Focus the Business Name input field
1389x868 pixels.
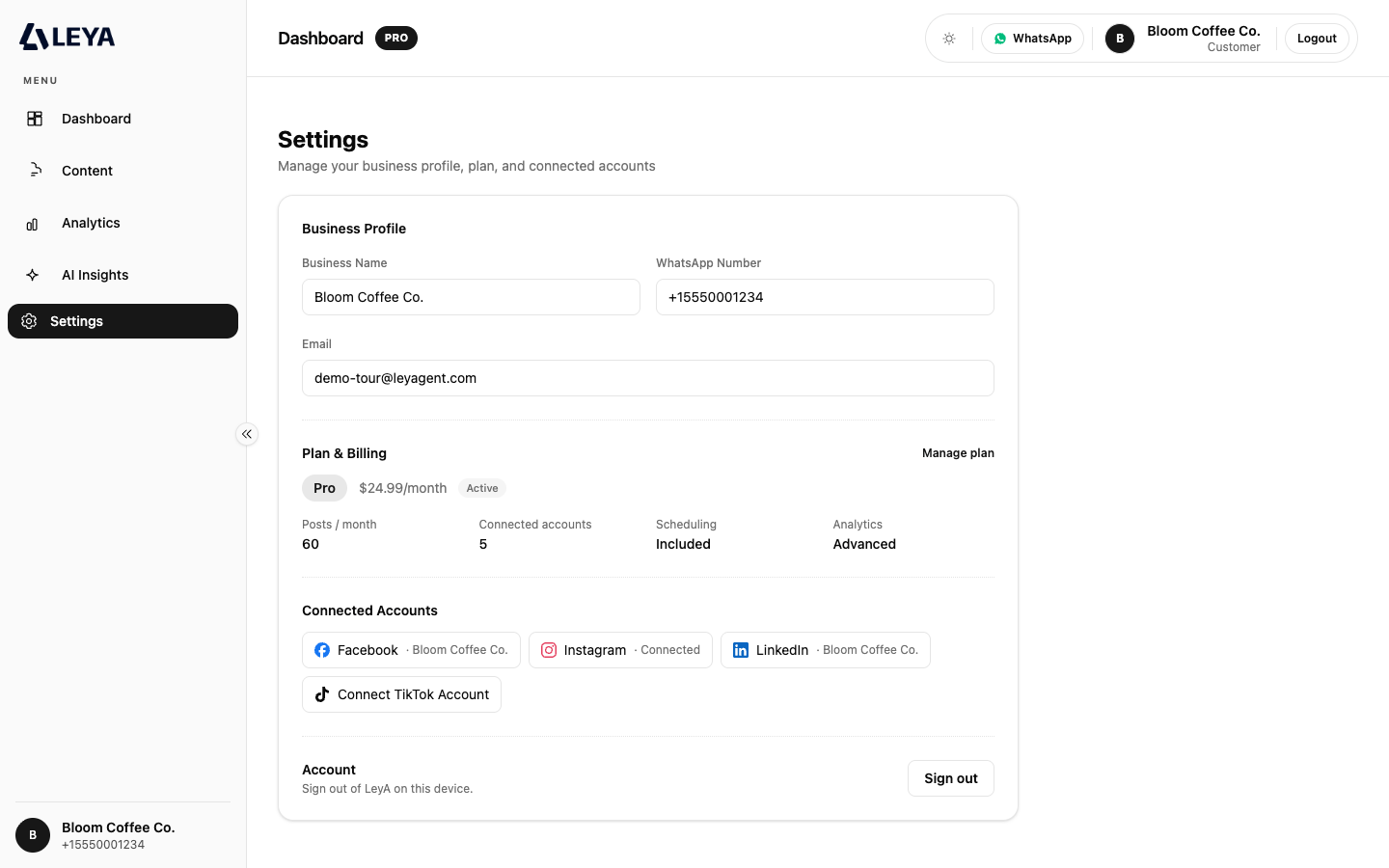pos(471,297)
